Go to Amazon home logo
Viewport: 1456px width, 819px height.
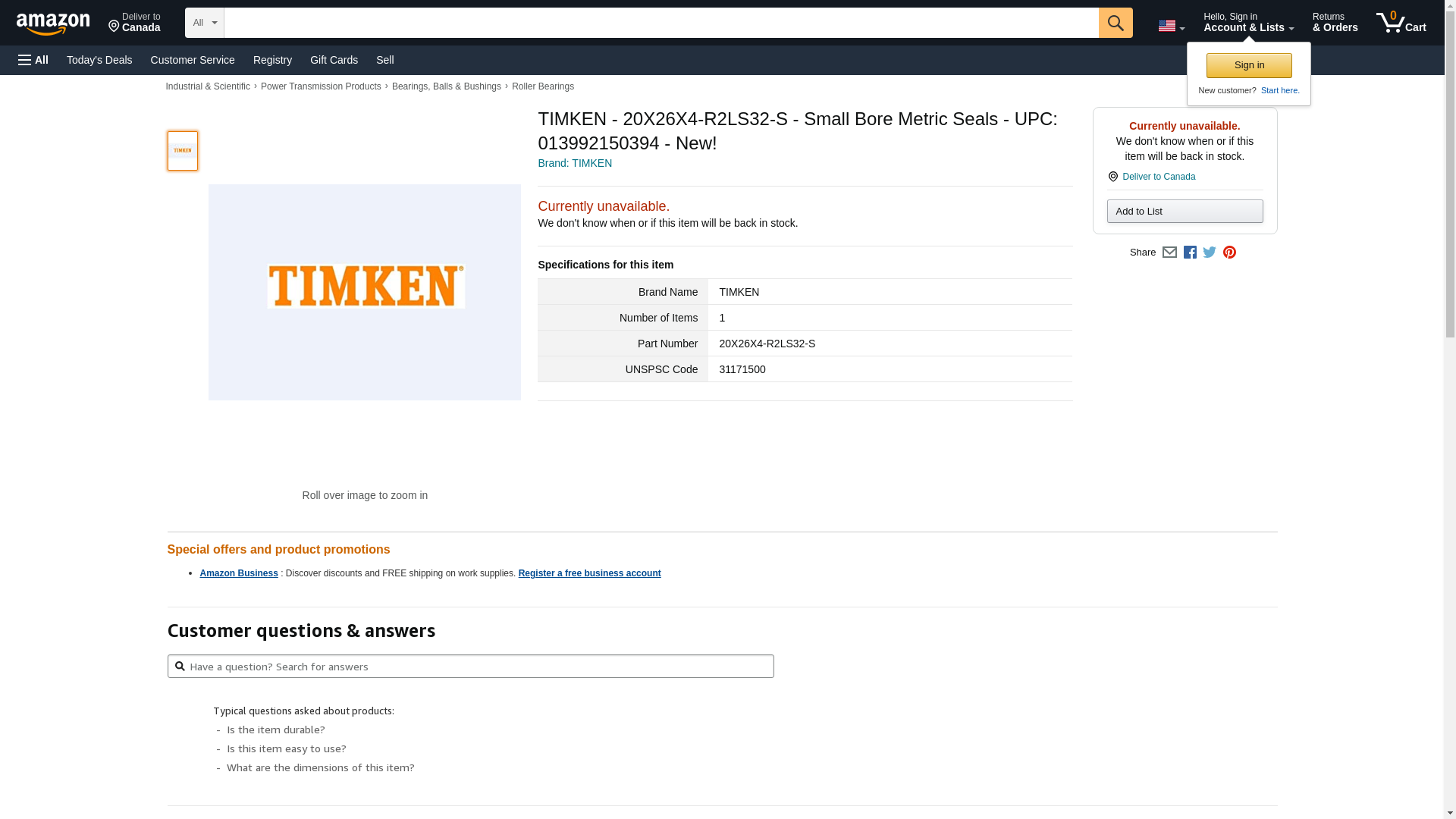point(53,24)
